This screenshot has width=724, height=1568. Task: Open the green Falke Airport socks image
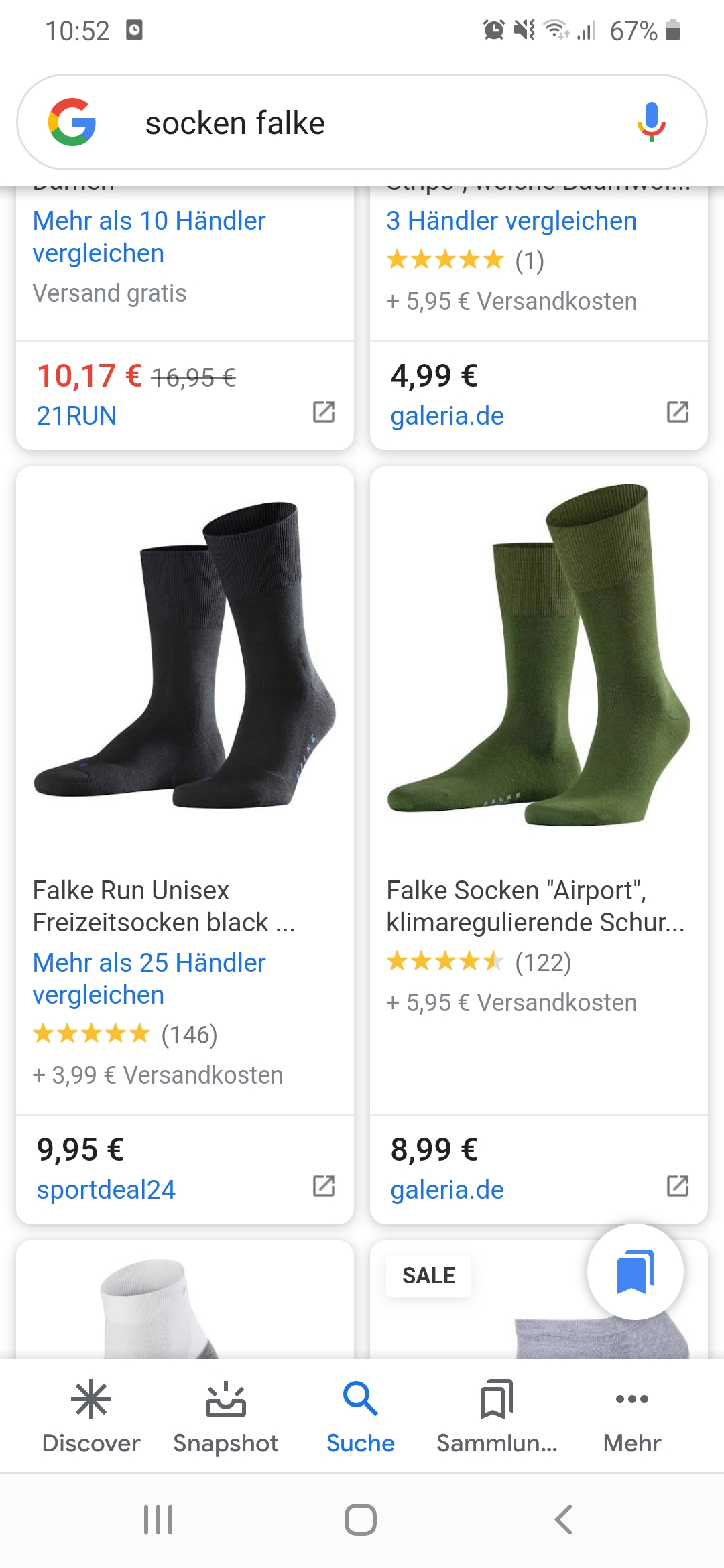point(539,657)
